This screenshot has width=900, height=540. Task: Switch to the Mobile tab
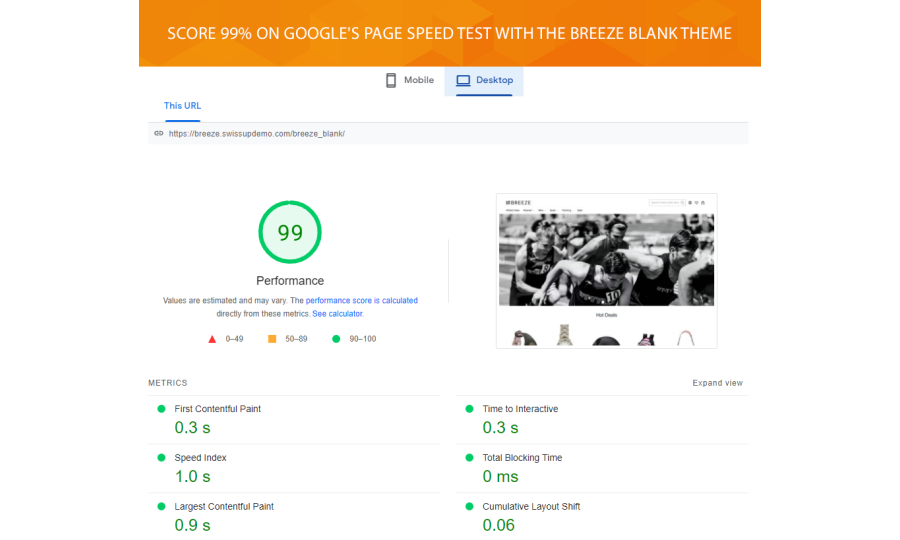pyautogui.click(x=410, y=80)
